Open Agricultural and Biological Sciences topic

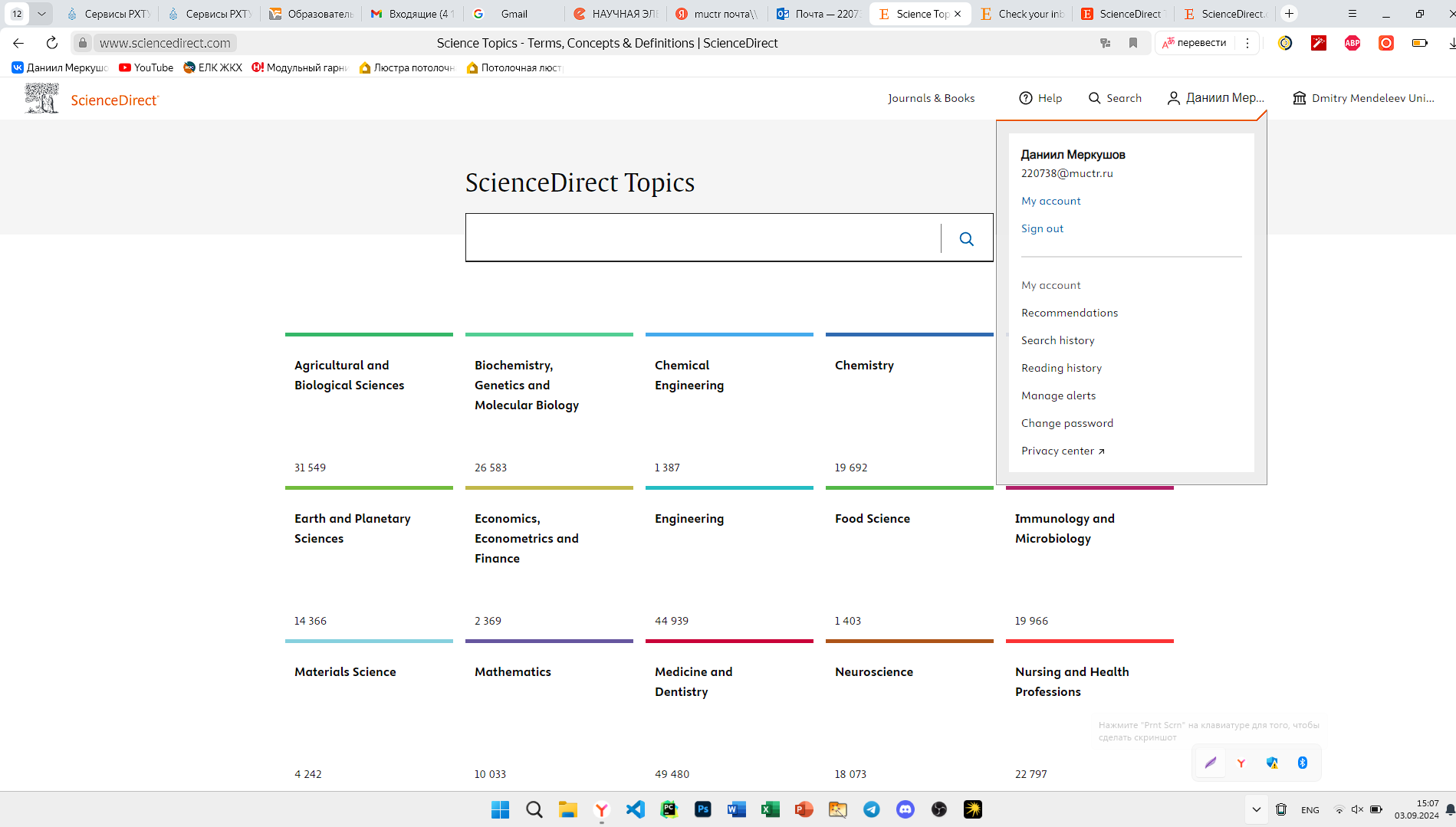(369, 406)
